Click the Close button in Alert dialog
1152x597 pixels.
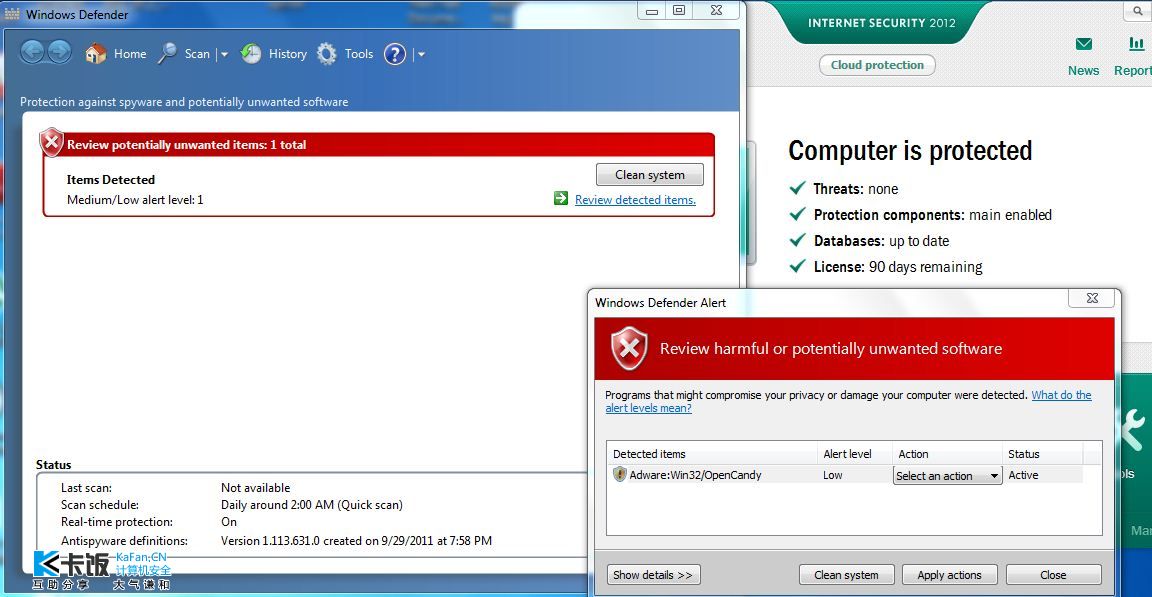click(1054, 575)
